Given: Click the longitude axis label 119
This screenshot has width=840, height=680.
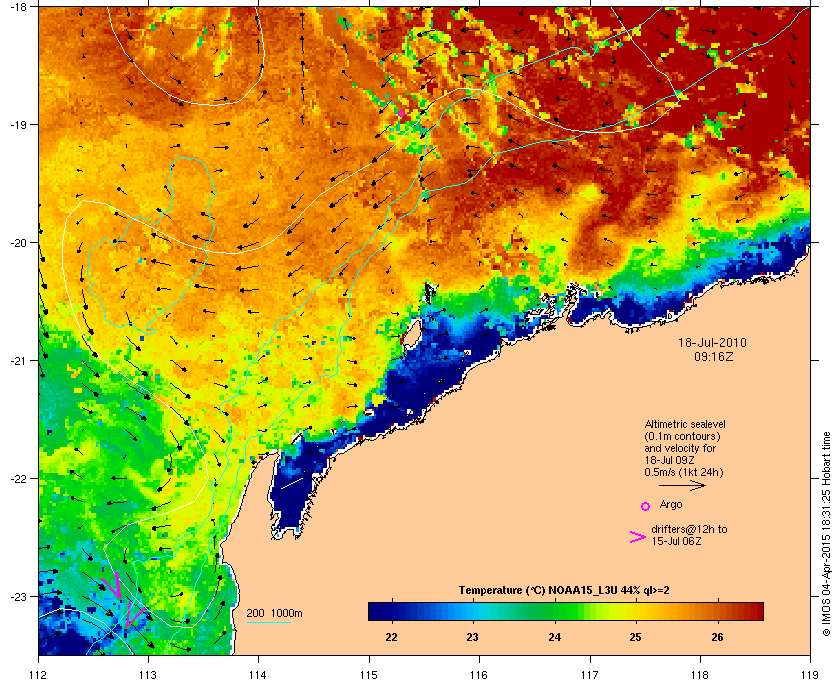Looking at the screenshot, I should (811, 674).
